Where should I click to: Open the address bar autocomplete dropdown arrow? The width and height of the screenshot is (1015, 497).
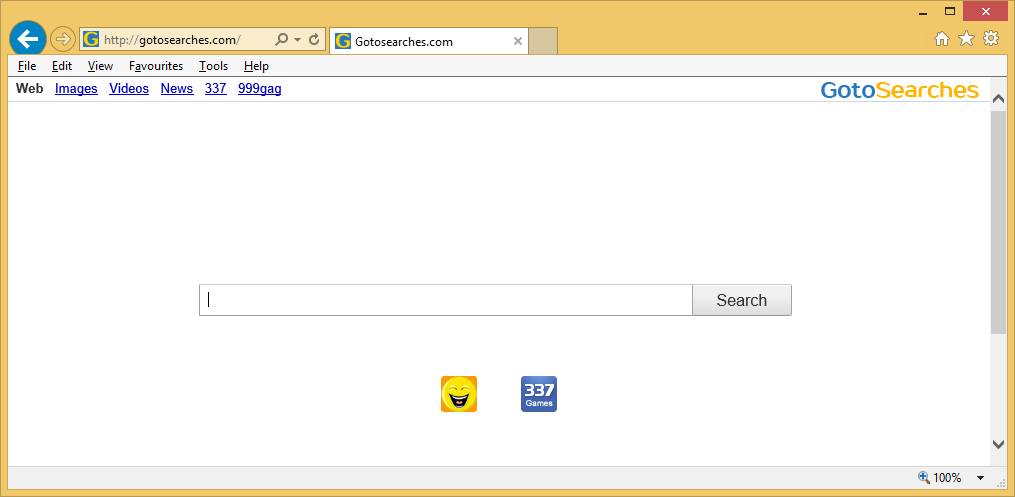click(298, 39)
